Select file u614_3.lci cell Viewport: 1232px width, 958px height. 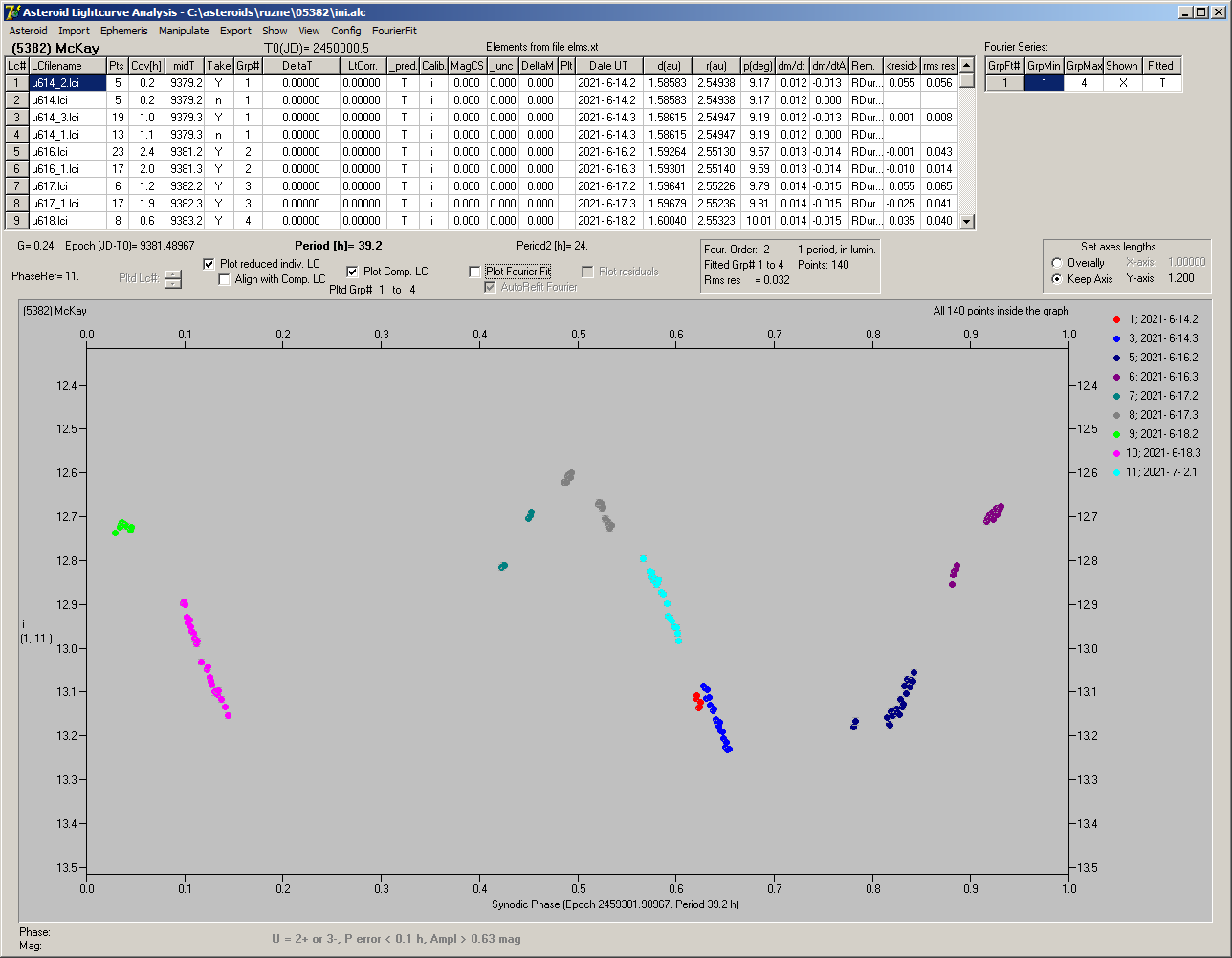(x=67, y=118)
